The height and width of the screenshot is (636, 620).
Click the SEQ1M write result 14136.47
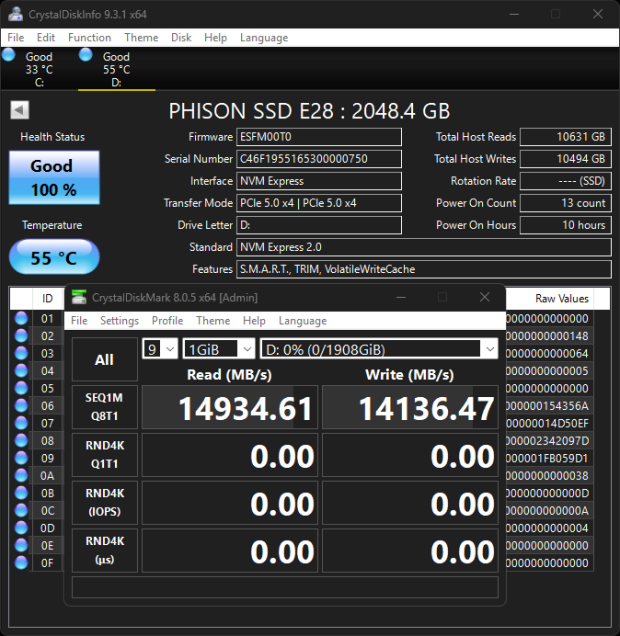pos(410,407)
